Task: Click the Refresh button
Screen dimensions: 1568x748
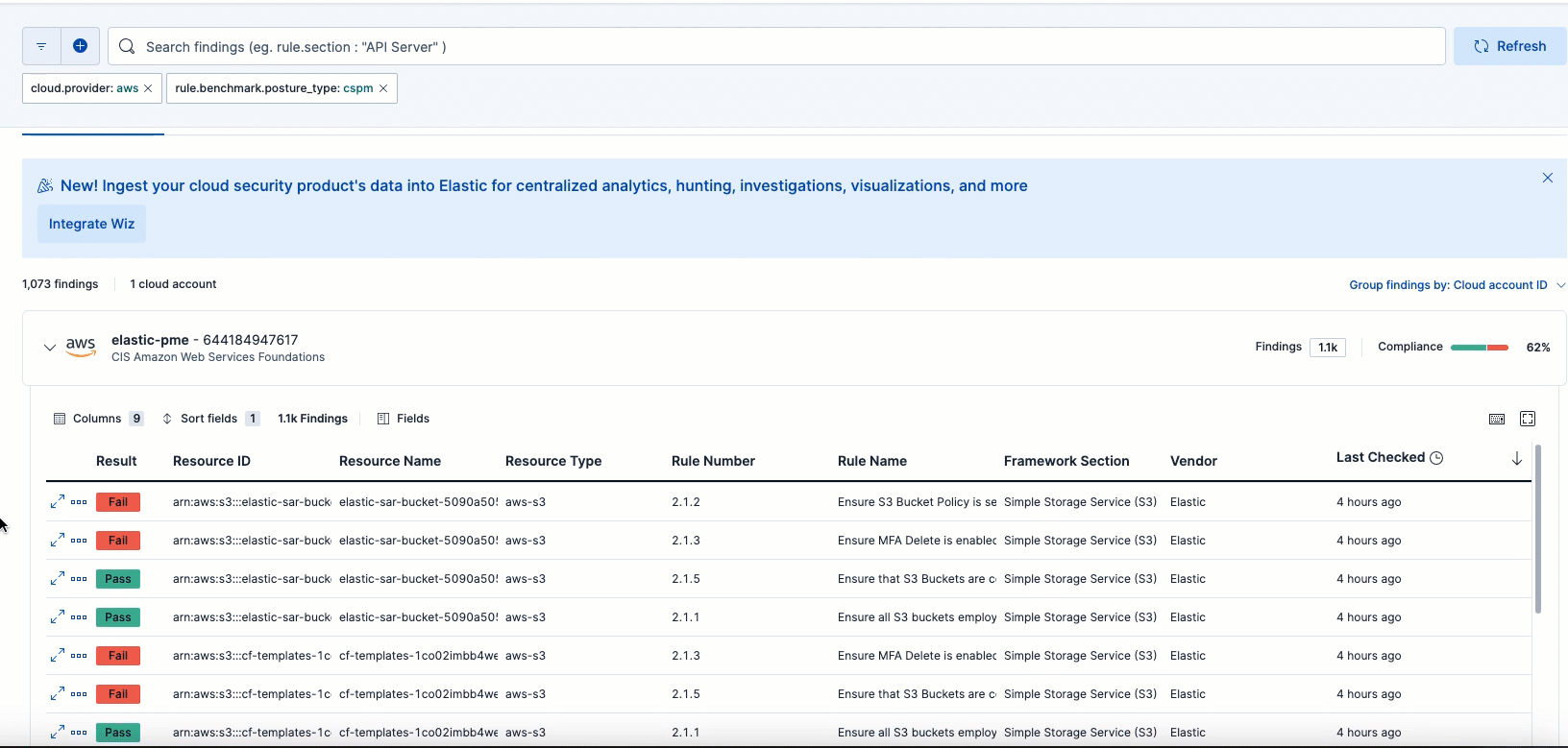Action: coord(1510,46)
